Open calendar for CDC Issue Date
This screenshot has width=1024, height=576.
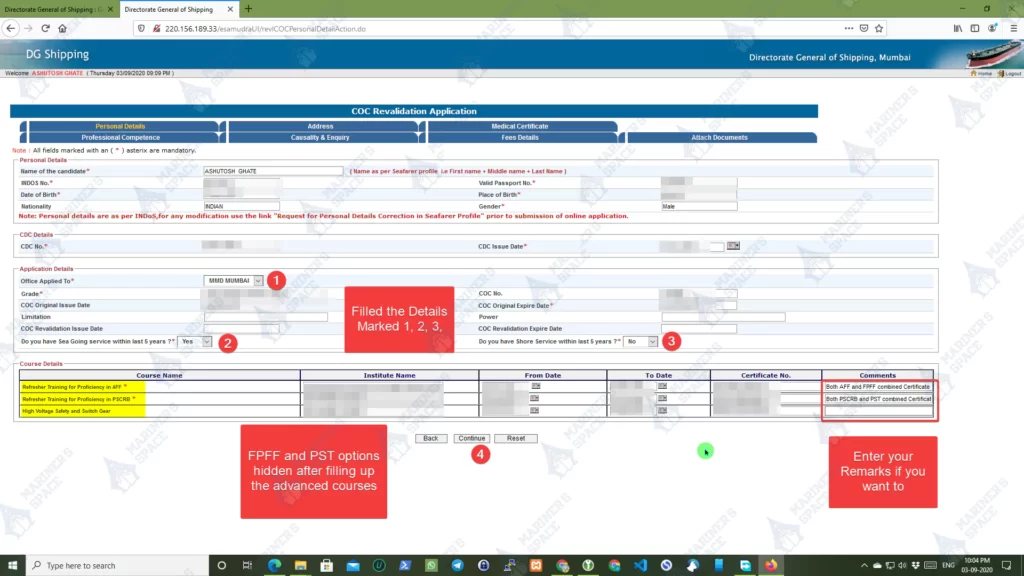tap(733, 246)
